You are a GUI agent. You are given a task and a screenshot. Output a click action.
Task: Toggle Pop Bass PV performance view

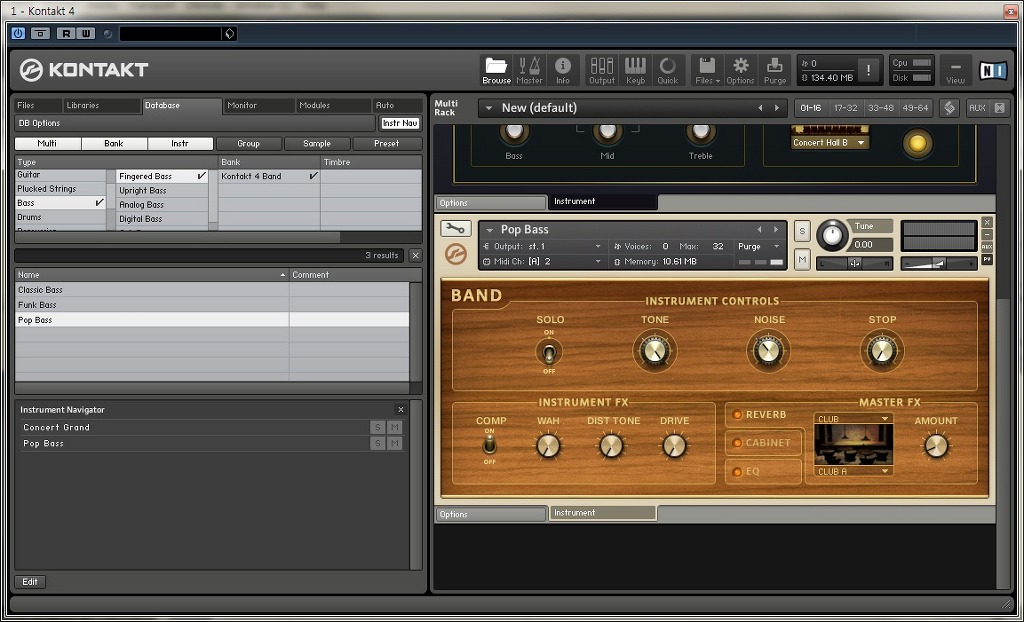pyautogui.click(x=987, y=259)
